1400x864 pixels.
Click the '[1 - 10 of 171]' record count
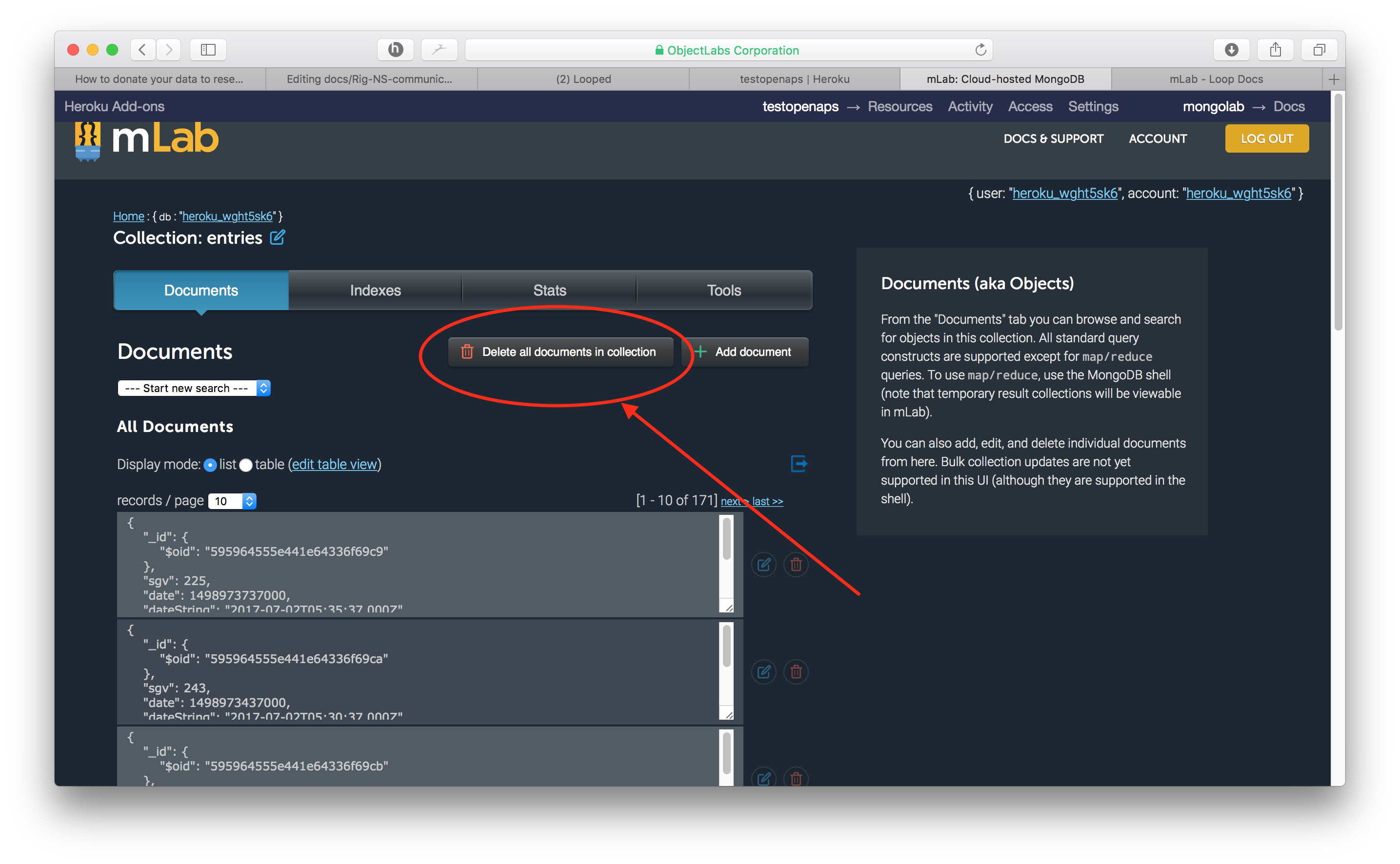point(677,501)
